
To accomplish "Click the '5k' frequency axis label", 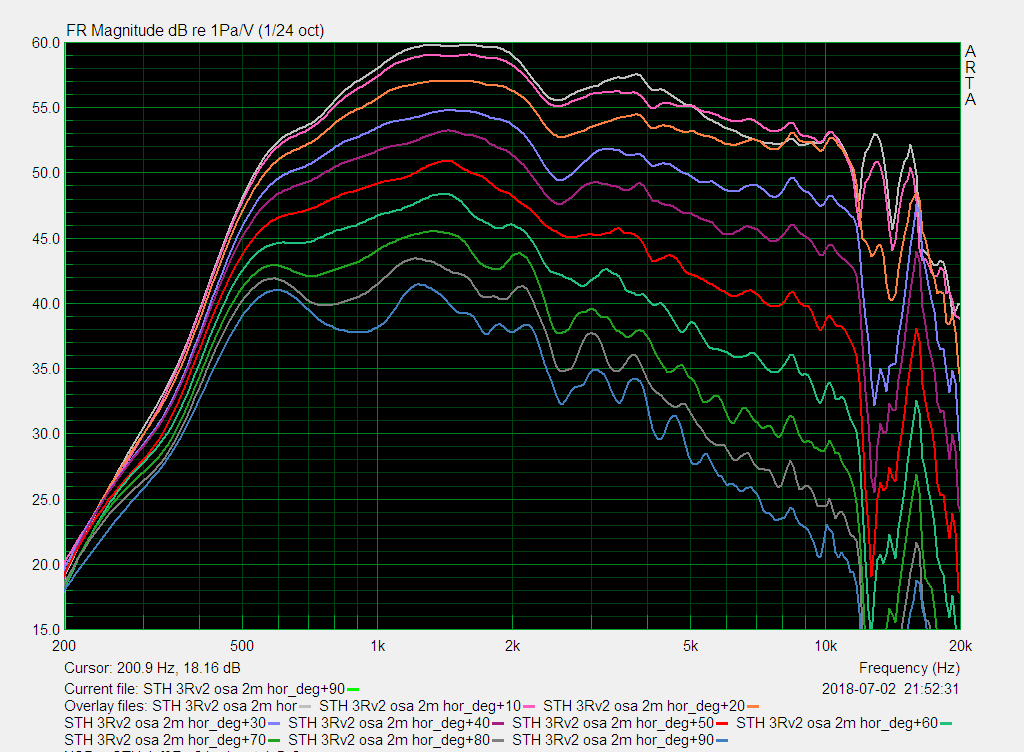I will [691, 646].
